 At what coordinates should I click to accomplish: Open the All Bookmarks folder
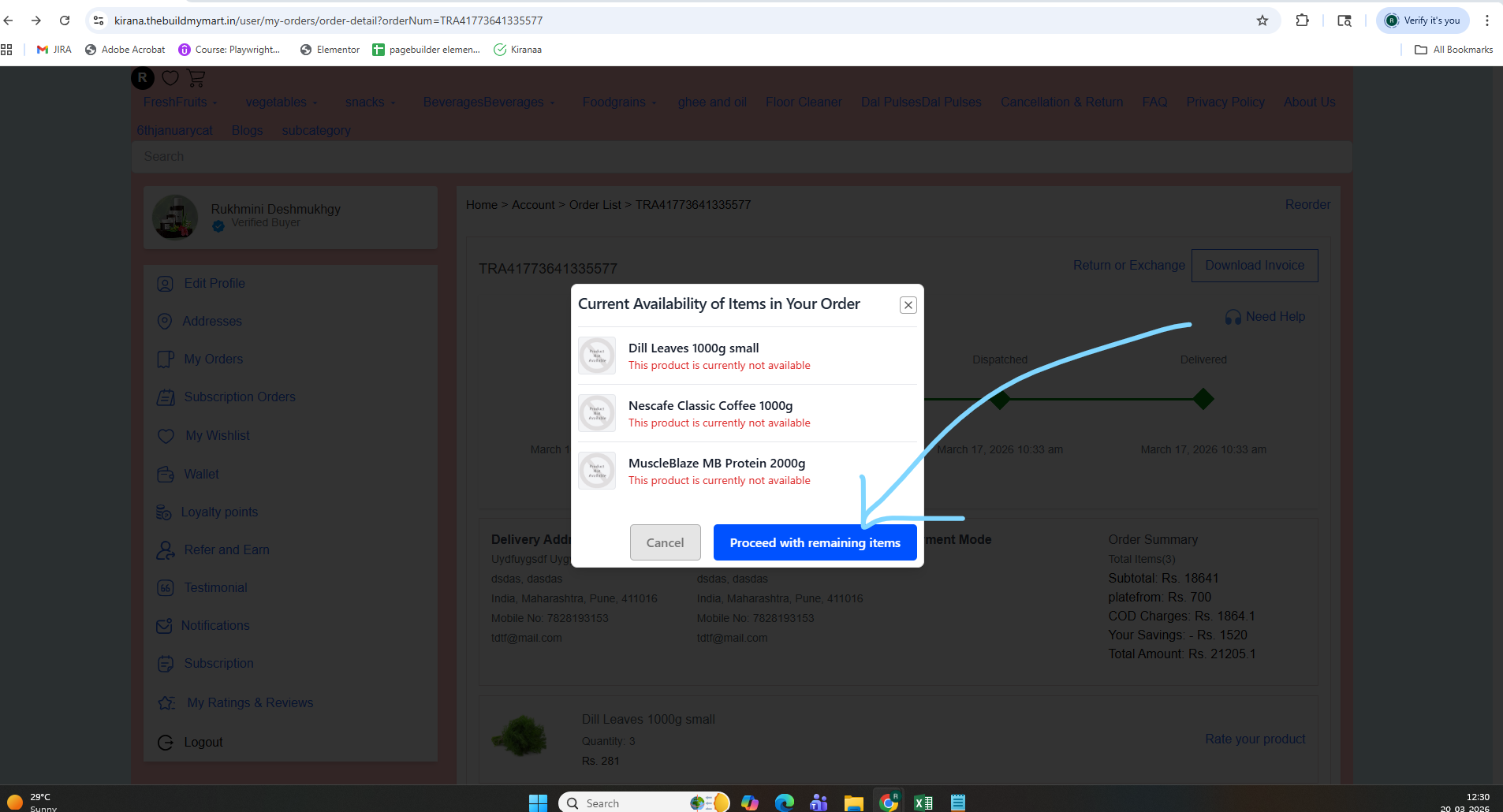coord(1453,50)
